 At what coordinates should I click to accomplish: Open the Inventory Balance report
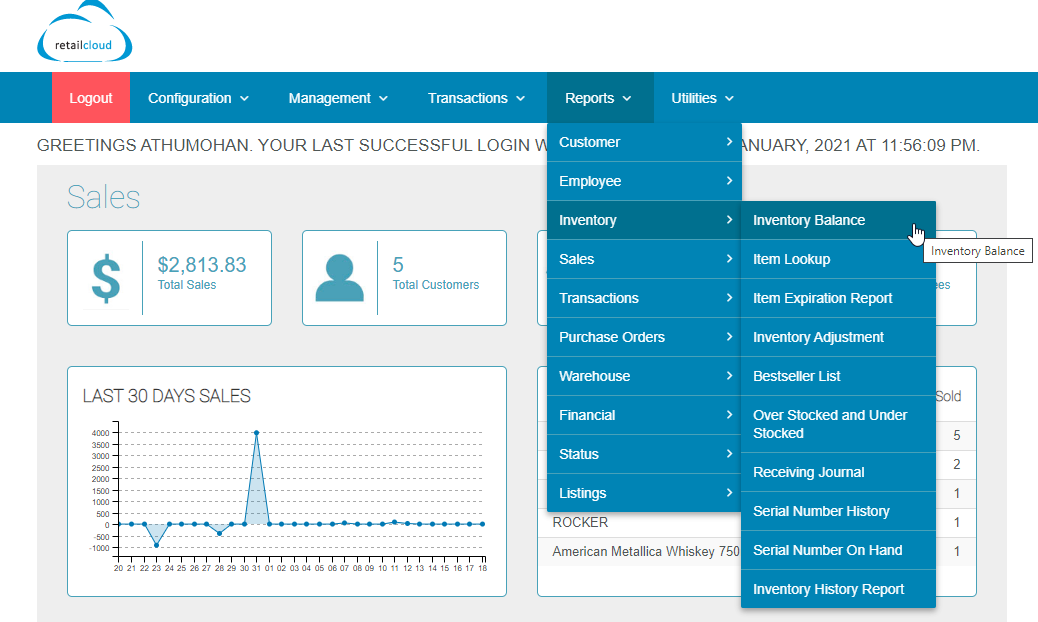pyautogui.click(x=838, y=220)
